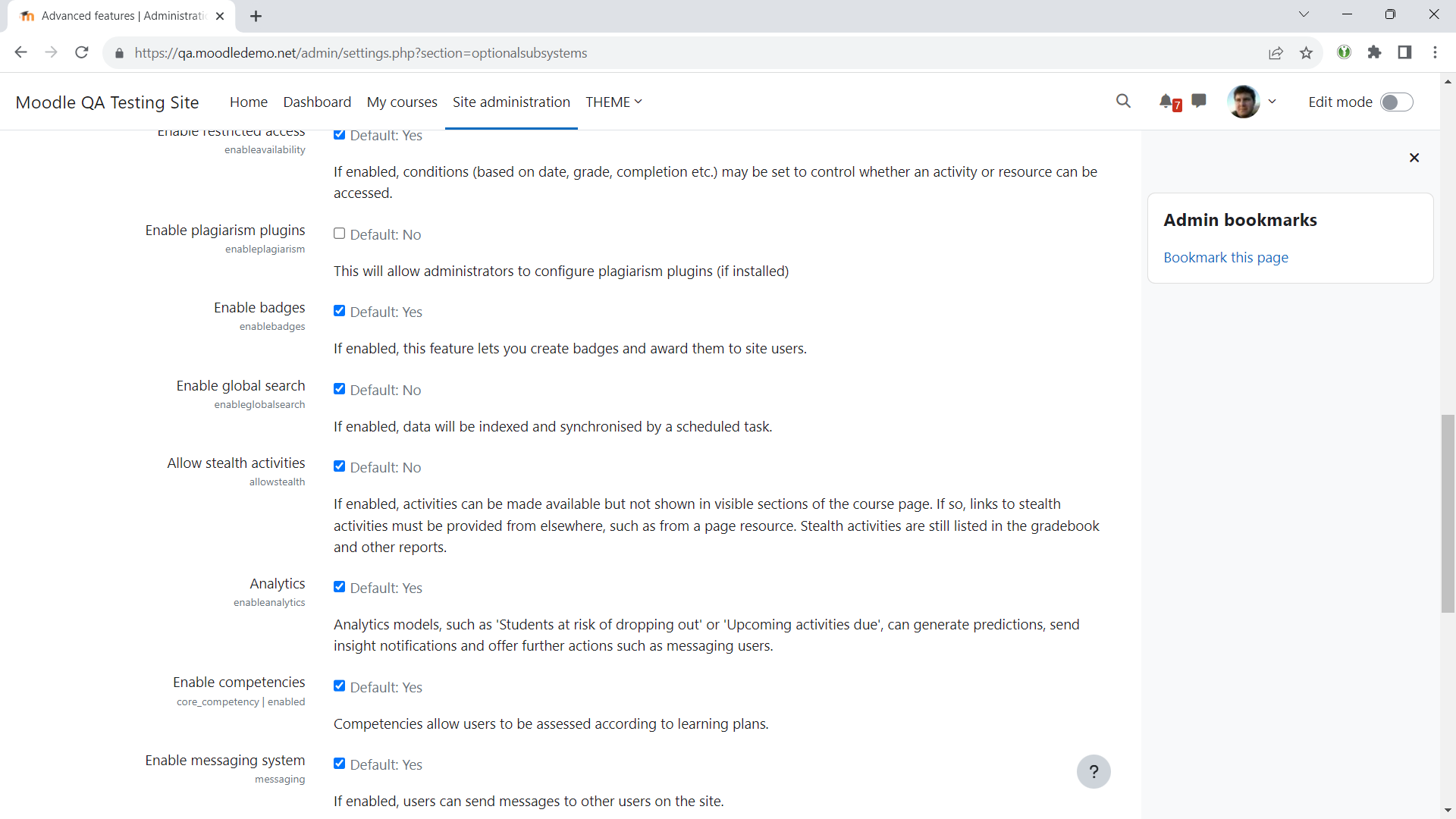Click the browser address bar URL
1456x819 pixels.
(361, 53)
